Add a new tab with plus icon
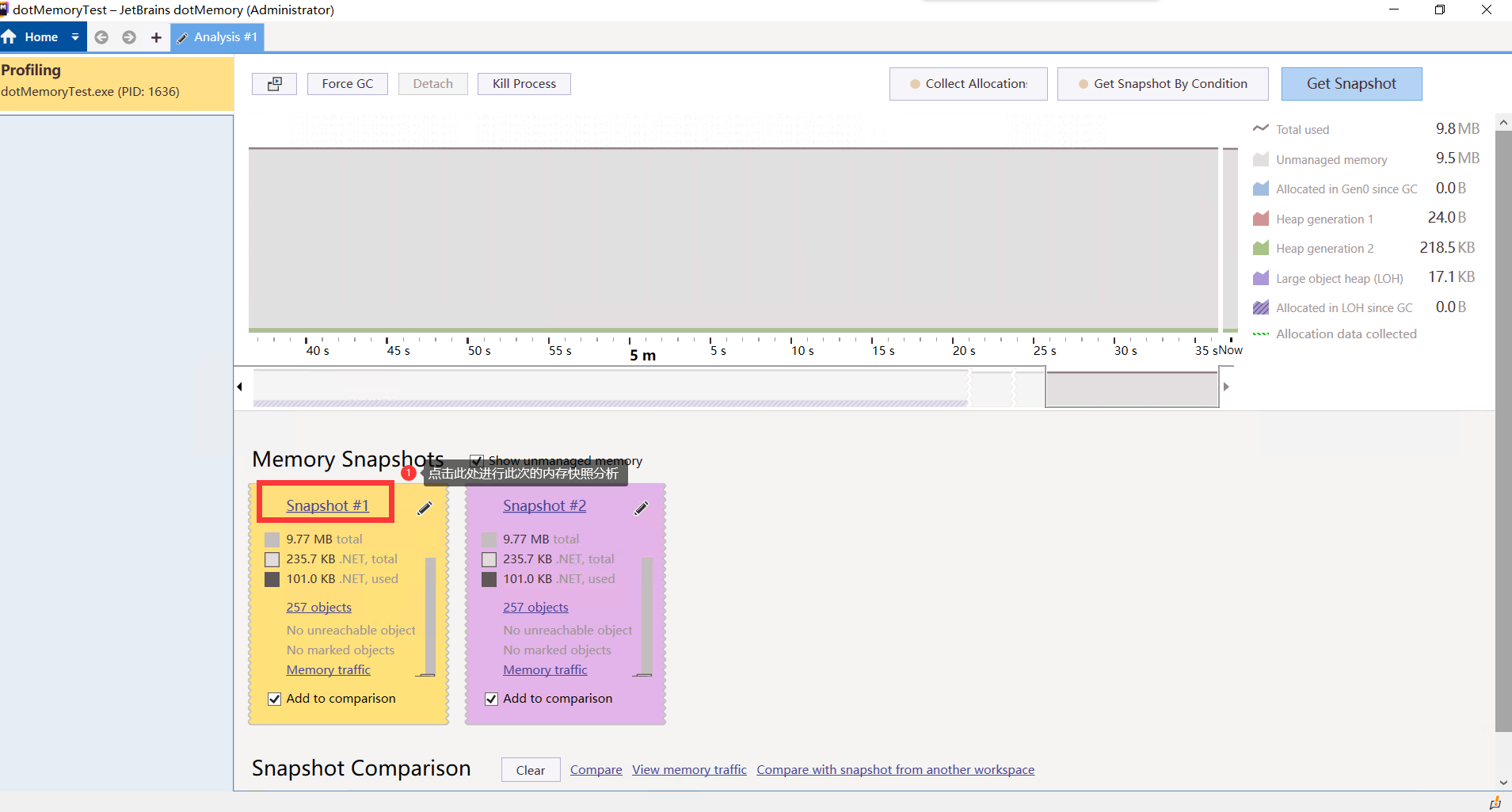Screen dimensions: 1512x812 tap(156, 37)
